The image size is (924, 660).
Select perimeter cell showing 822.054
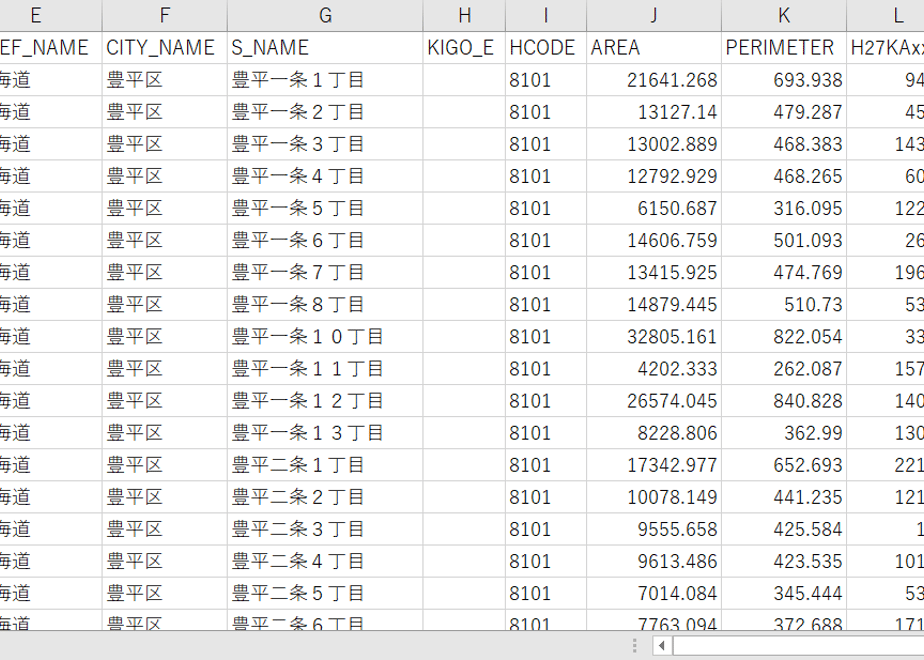[x=784, y=336]
